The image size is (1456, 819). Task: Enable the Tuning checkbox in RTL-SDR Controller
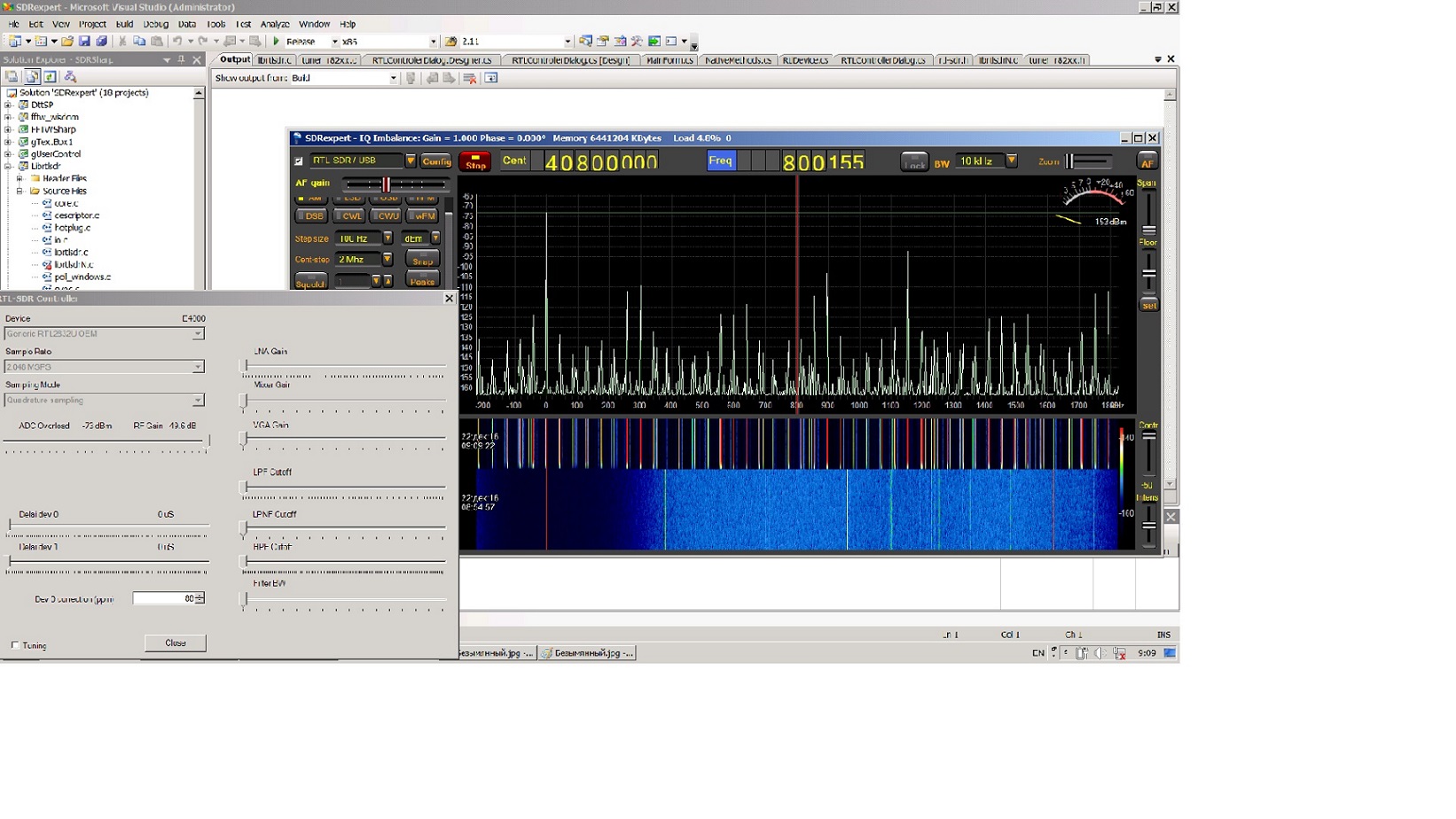[x=15, y=645]
